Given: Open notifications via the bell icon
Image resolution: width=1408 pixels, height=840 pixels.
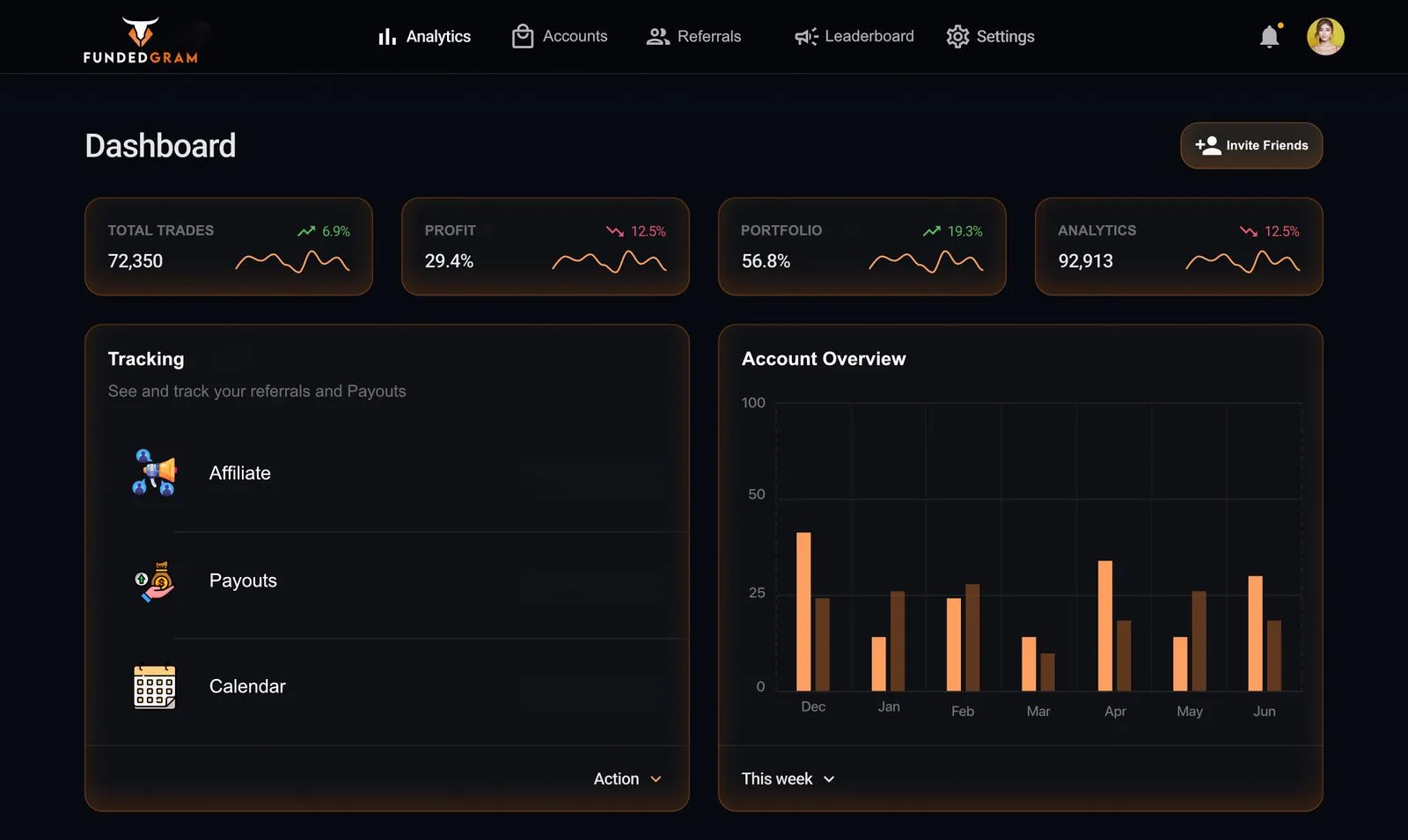Looking at the screenshot, I should pyautogui.click(x=1269, y=37).
